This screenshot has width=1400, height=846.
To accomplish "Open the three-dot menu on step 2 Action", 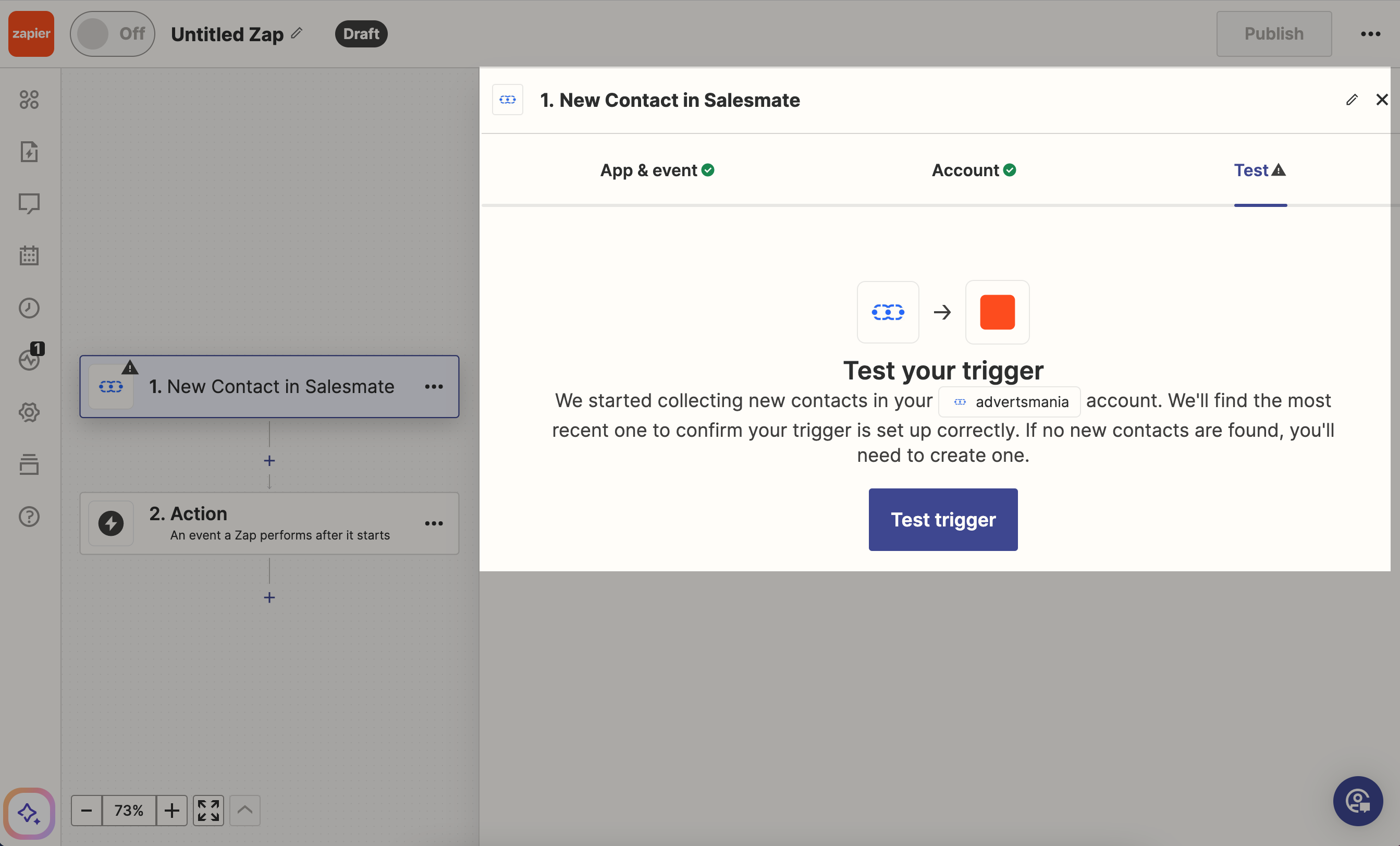I will 434,523.
